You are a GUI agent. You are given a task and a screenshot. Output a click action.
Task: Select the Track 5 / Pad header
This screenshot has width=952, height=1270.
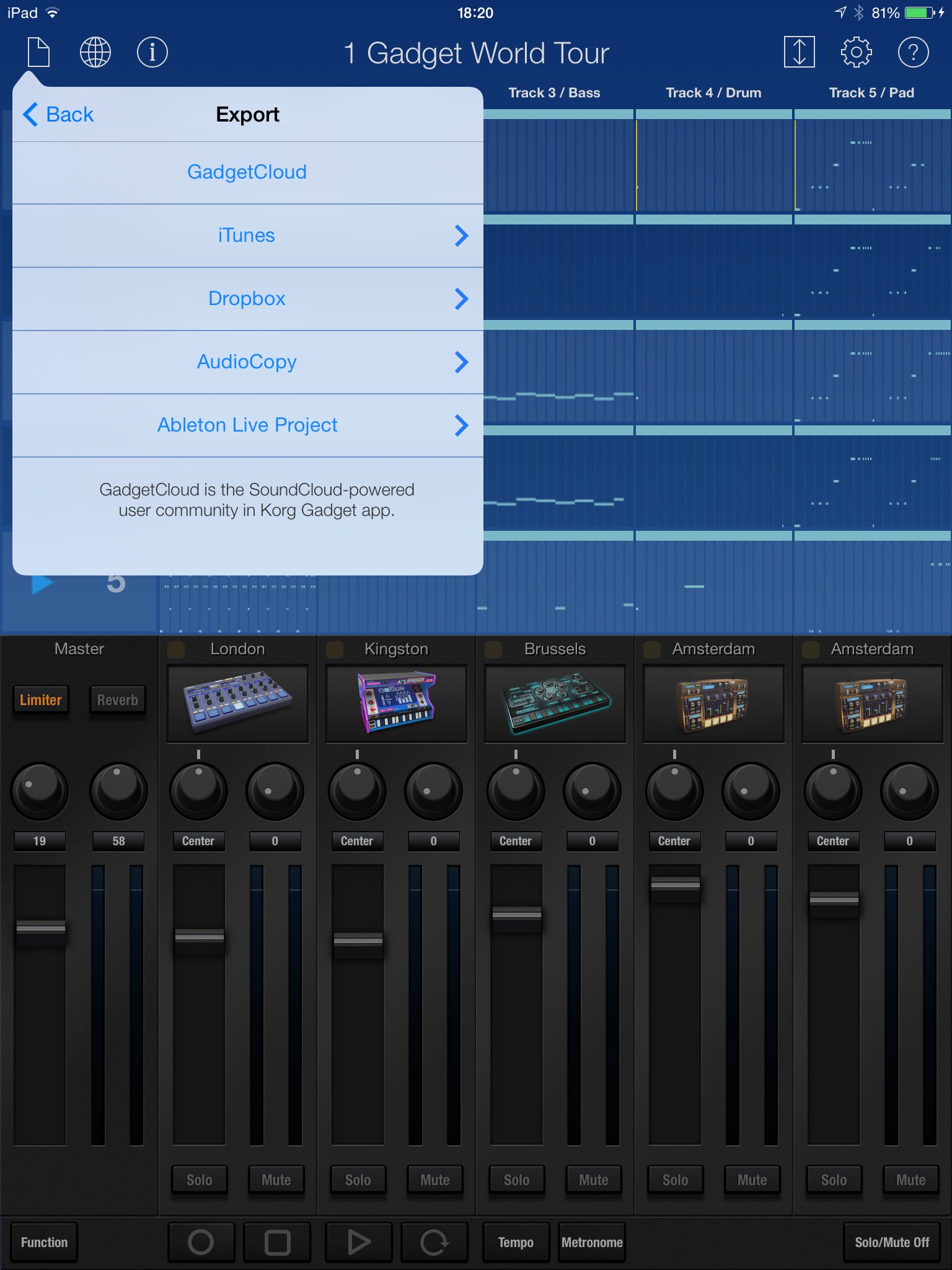[x=871, y=93]
